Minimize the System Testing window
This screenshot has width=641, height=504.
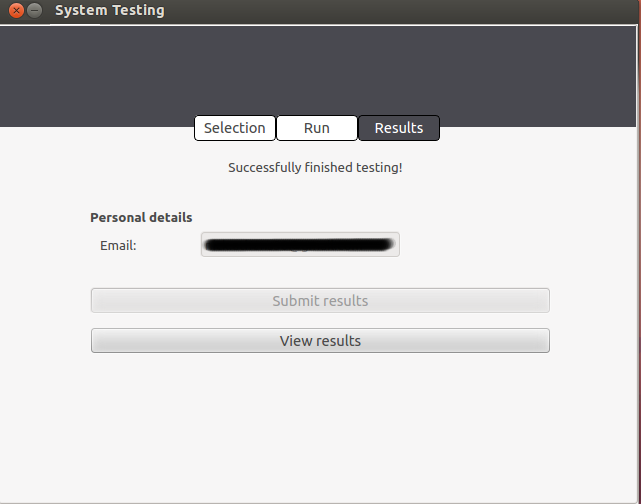click(x=35, y=11)
